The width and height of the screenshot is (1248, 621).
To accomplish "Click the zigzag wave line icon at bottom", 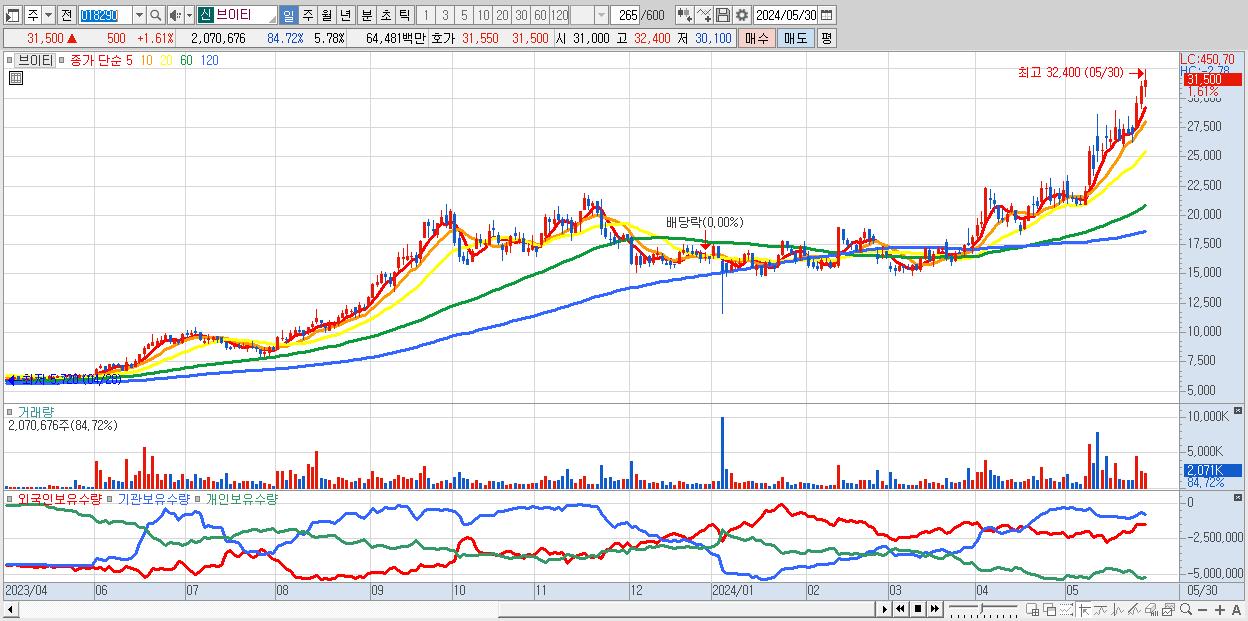I will 1117,610.
